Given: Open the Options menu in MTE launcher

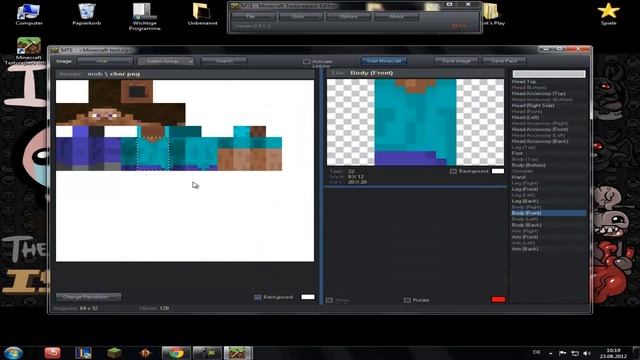Looking at the screenshot, I should 348,17.
